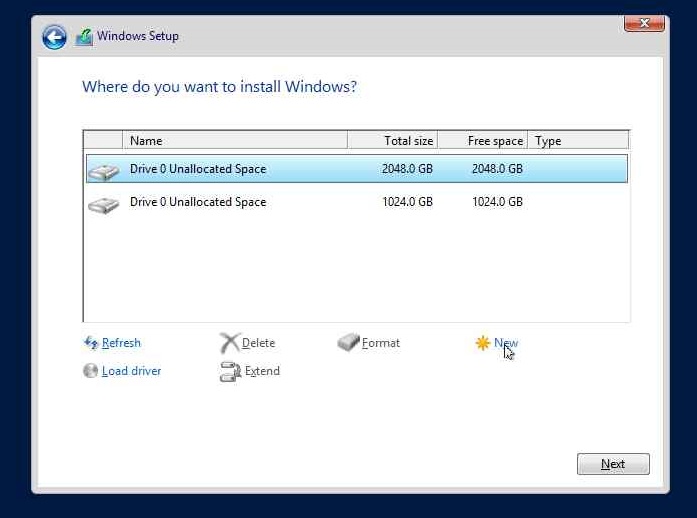Sort by the Total size column header

[x=393, y=141]
